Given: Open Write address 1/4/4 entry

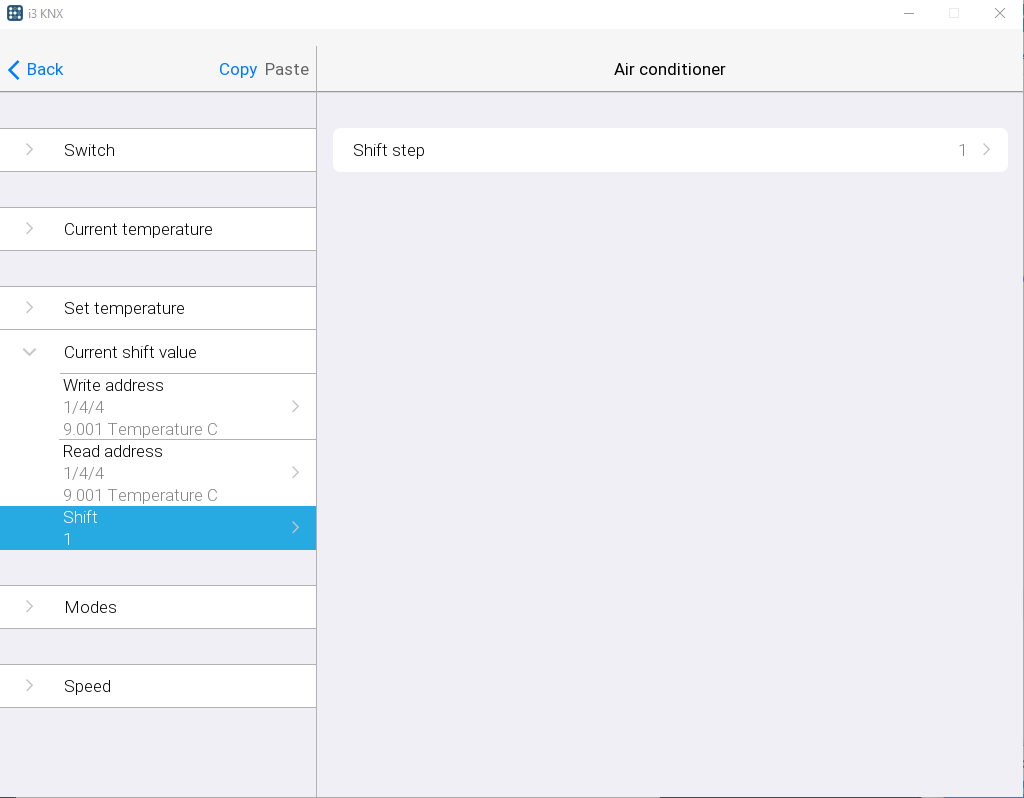Looking at the screenshot, I should [160, 407].
